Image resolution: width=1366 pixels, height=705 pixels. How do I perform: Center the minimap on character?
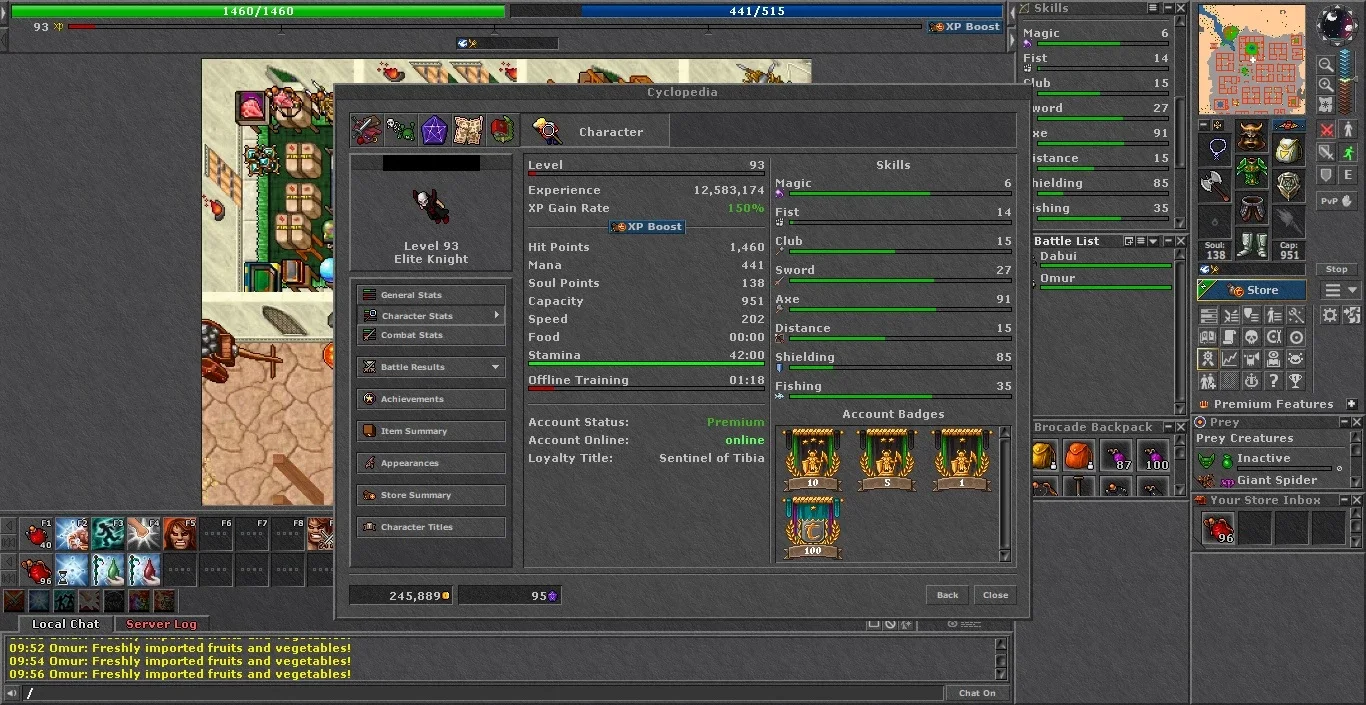click(1326, 105)
